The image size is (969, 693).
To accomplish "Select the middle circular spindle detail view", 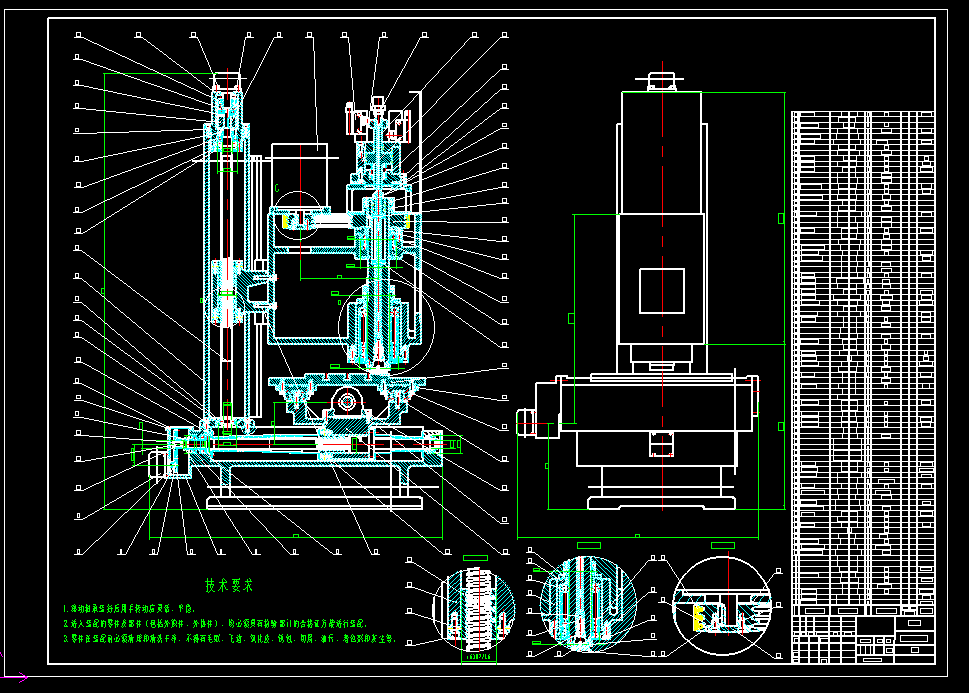I will (588, 603).
